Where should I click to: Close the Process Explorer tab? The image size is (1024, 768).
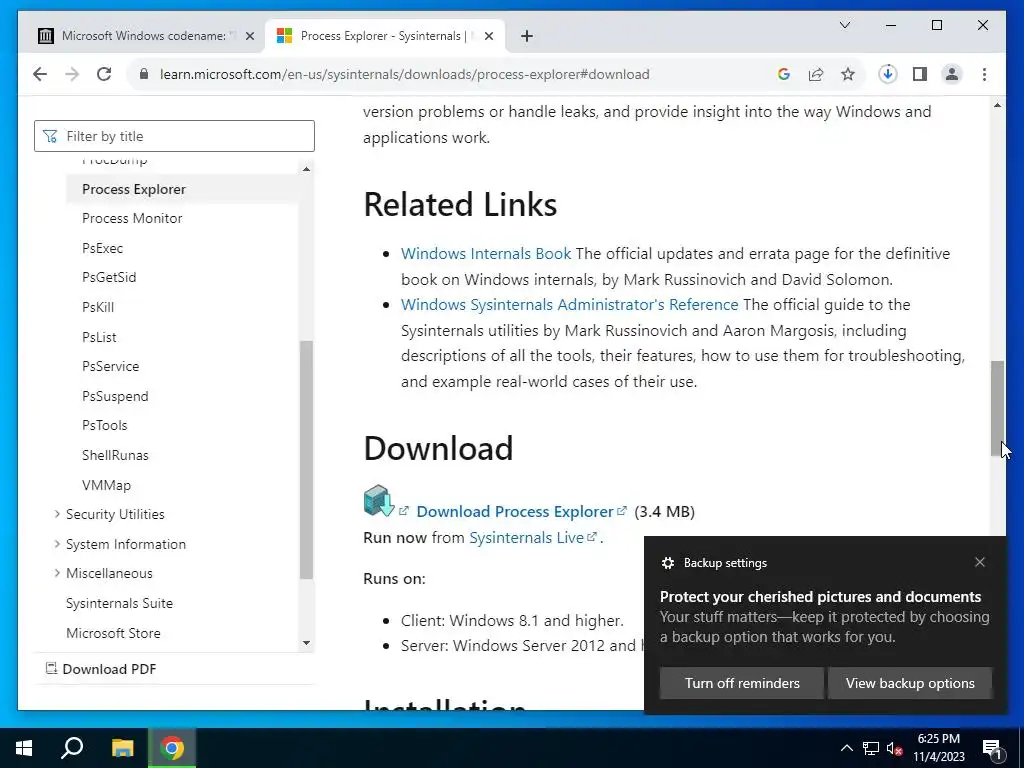[x=490, y=36]
